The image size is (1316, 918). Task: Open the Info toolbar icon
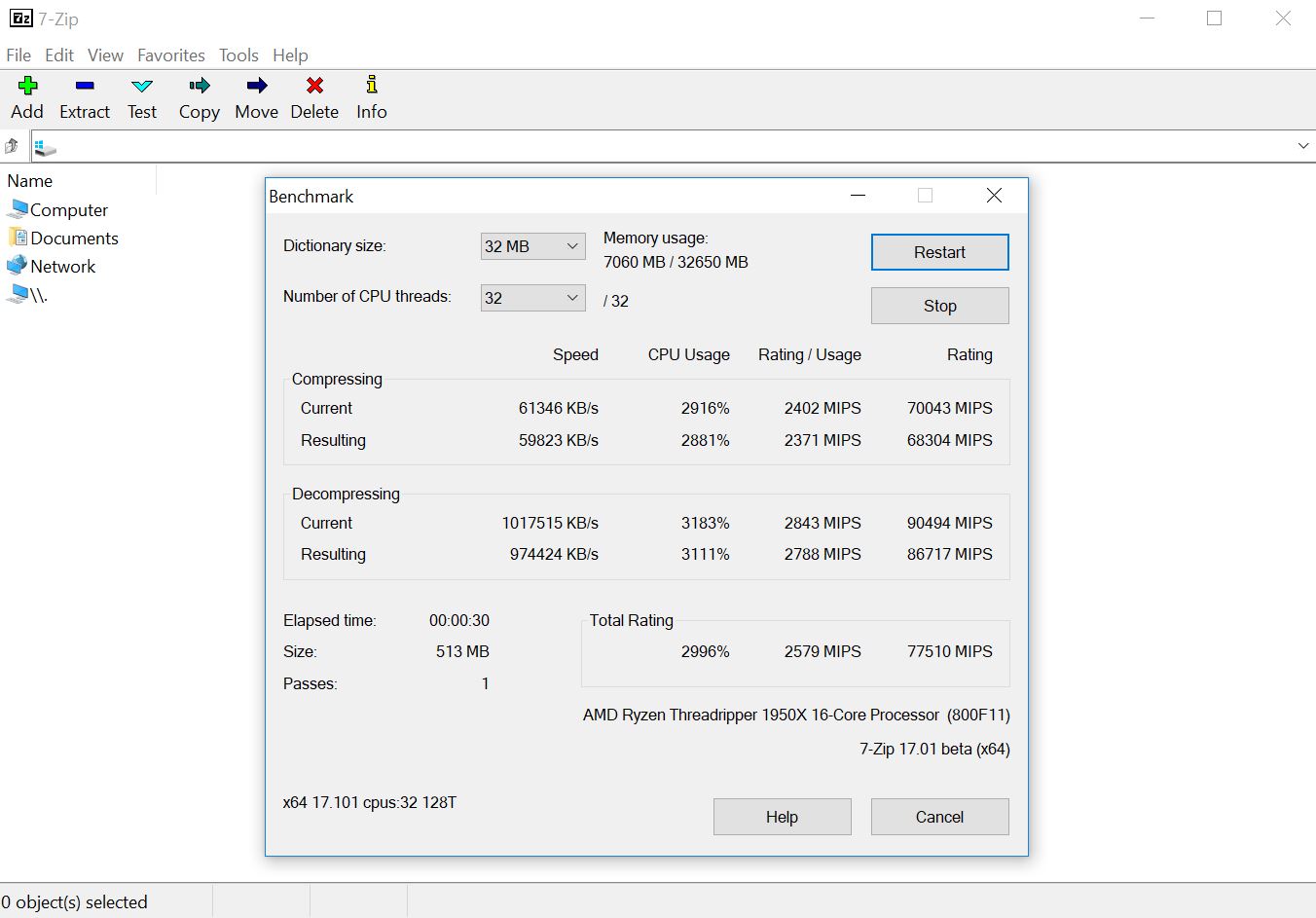coord(371,87)
